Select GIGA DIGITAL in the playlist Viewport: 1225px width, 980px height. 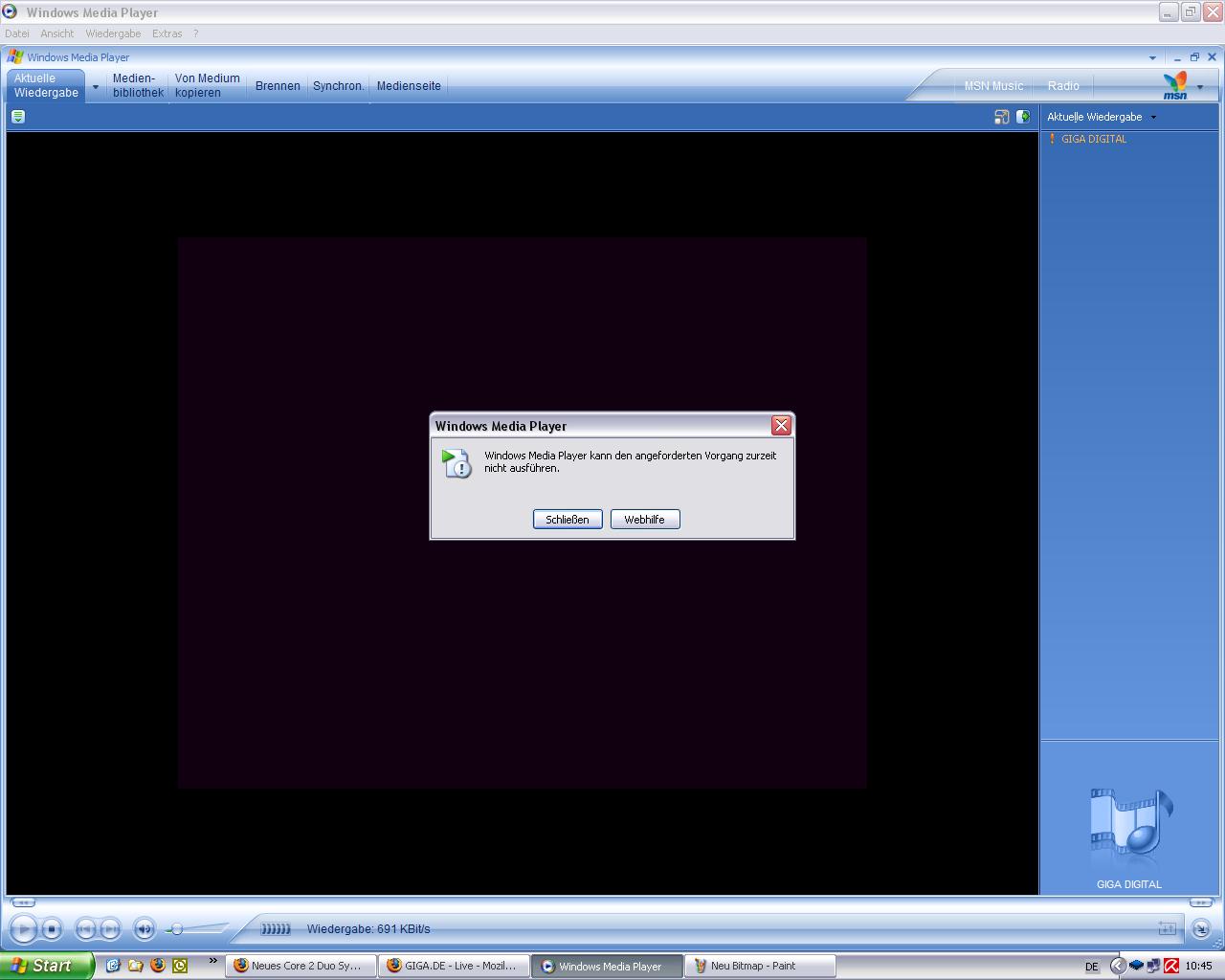point(1094,139)
